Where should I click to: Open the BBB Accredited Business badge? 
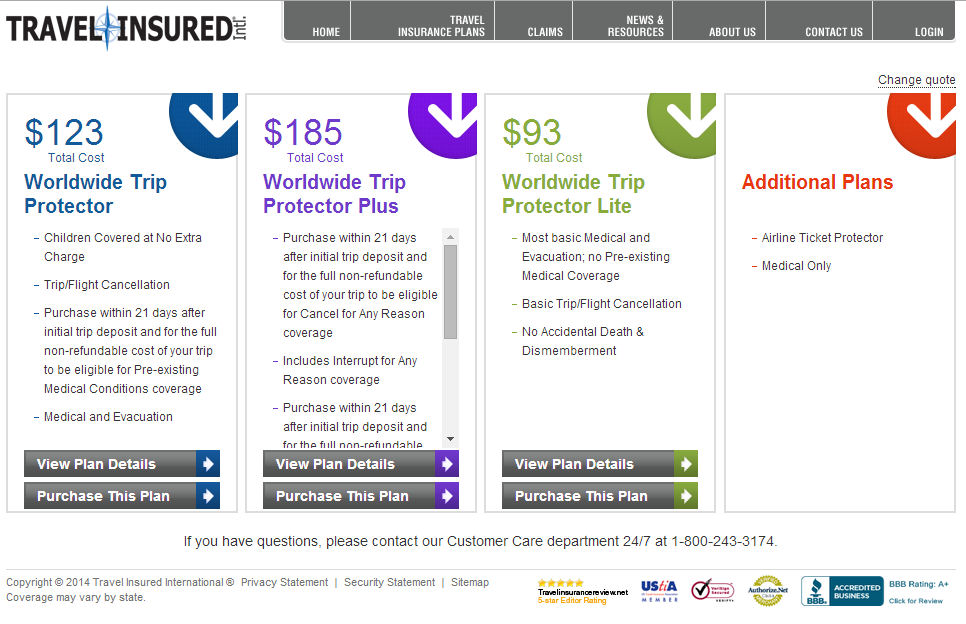842,591
